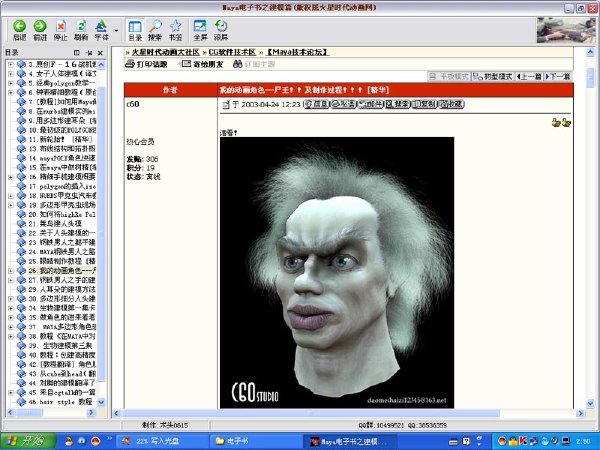Click the contents tree down arrow
This screenshot has height=450, width=600.
click(x=101, y=402)
